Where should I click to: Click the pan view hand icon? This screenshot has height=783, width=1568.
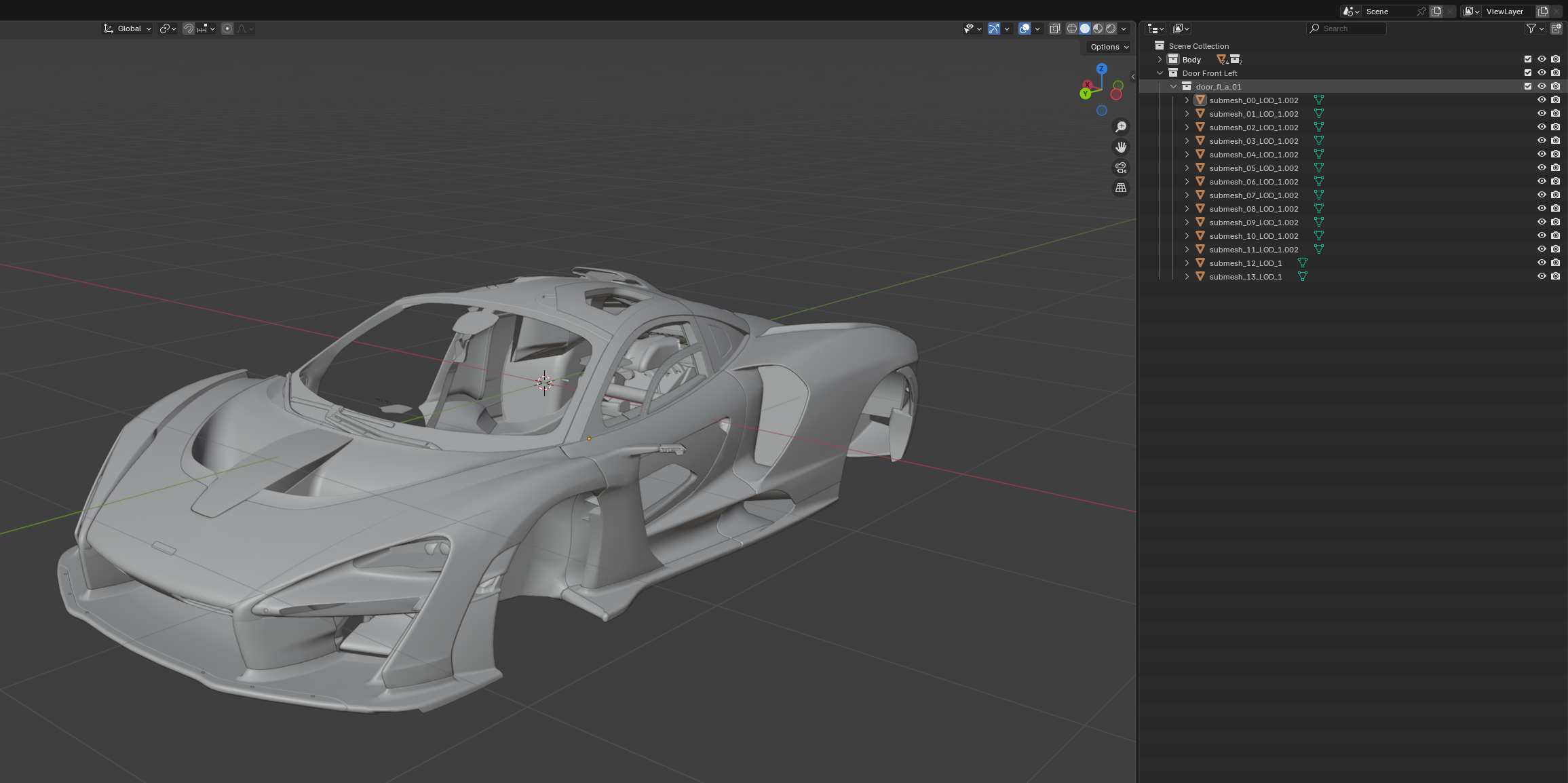(x=1121, y=147)
